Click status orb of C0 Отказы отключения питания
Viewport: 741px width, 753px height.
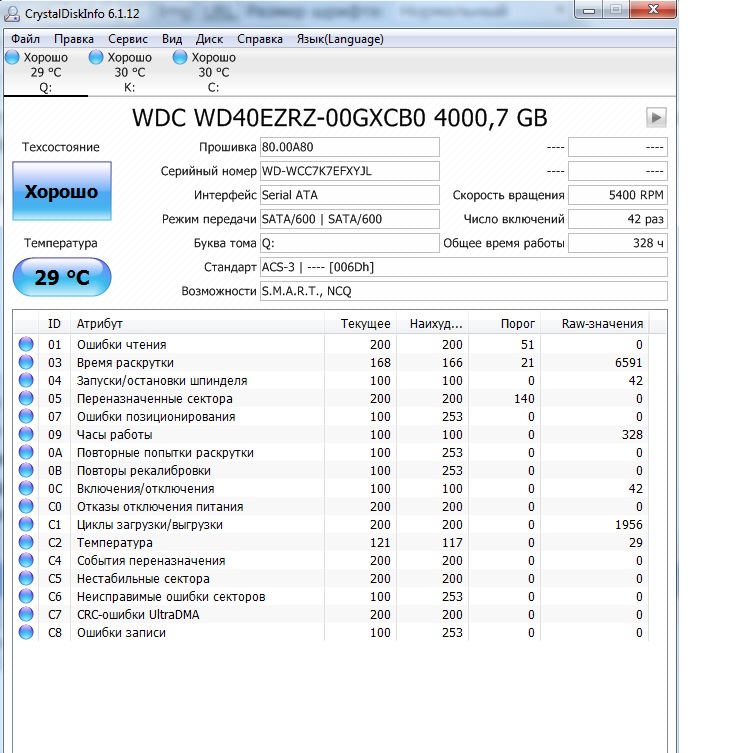click(x=26, y=506)
